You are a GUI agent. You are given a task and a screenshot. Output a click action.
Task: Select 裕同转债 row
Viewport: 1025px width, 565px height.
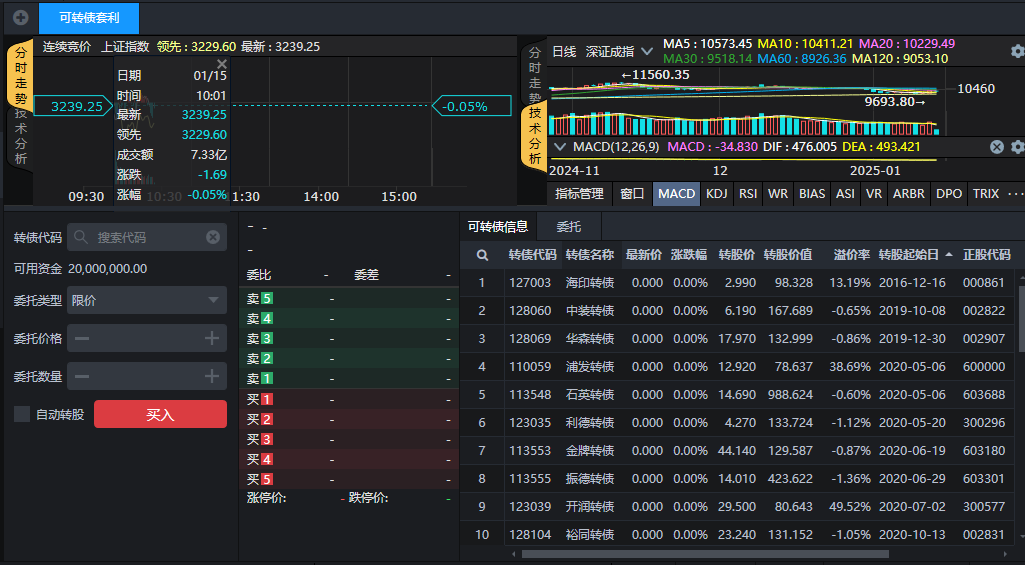point(739,534)
